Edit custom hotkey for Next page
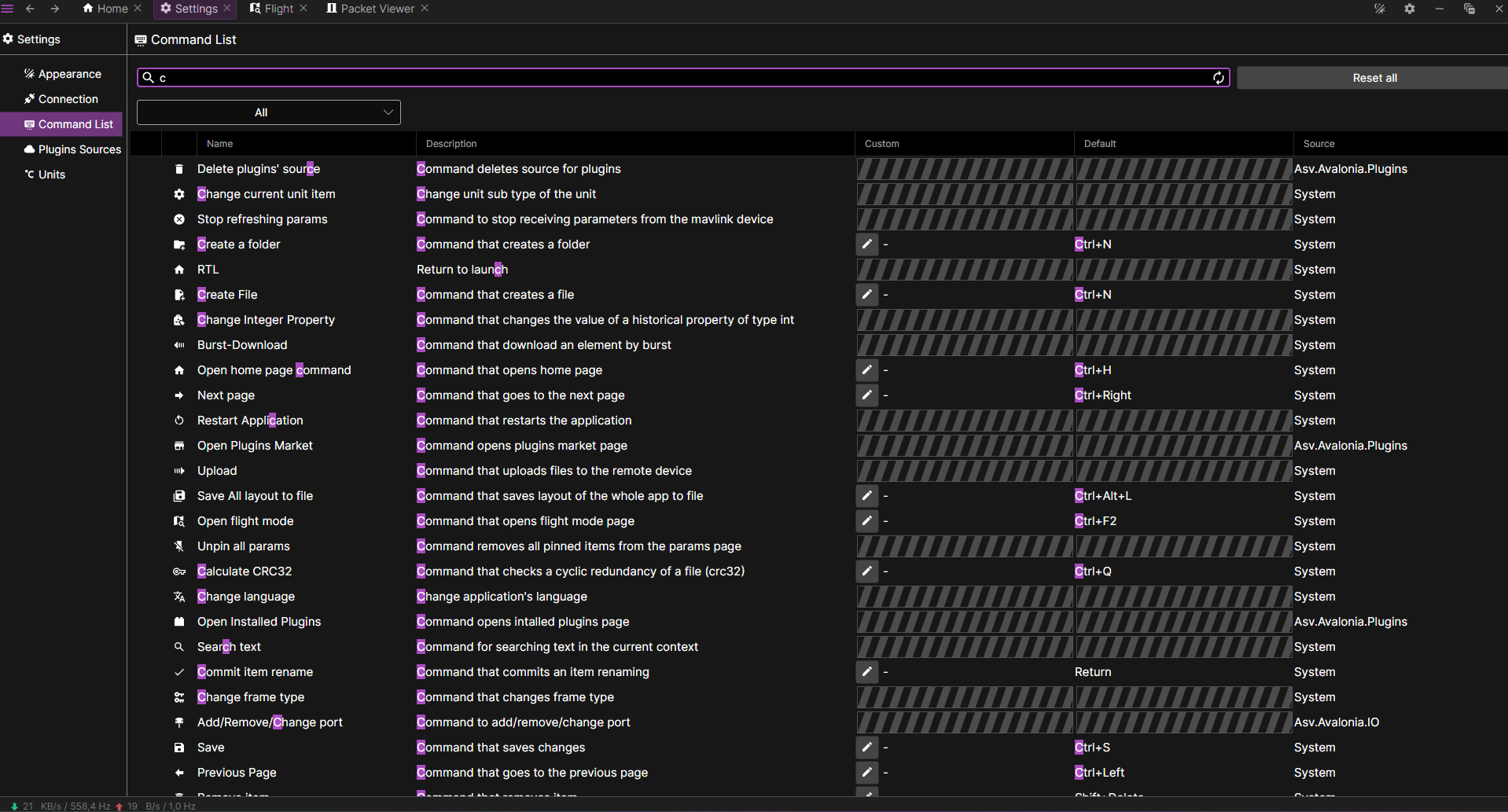The height and width of the screenshot is (812, 1508). [866, 395]
